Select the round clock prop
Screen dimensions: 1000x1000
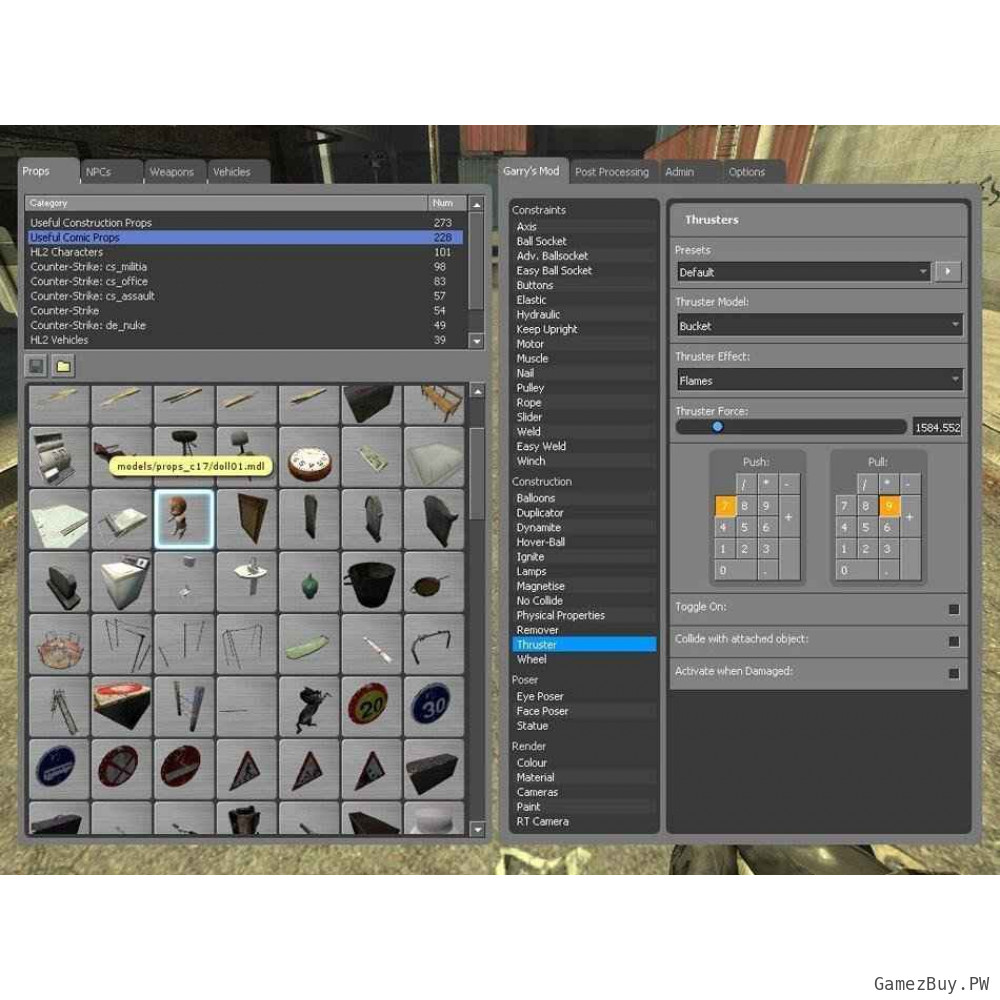(309, 457)
